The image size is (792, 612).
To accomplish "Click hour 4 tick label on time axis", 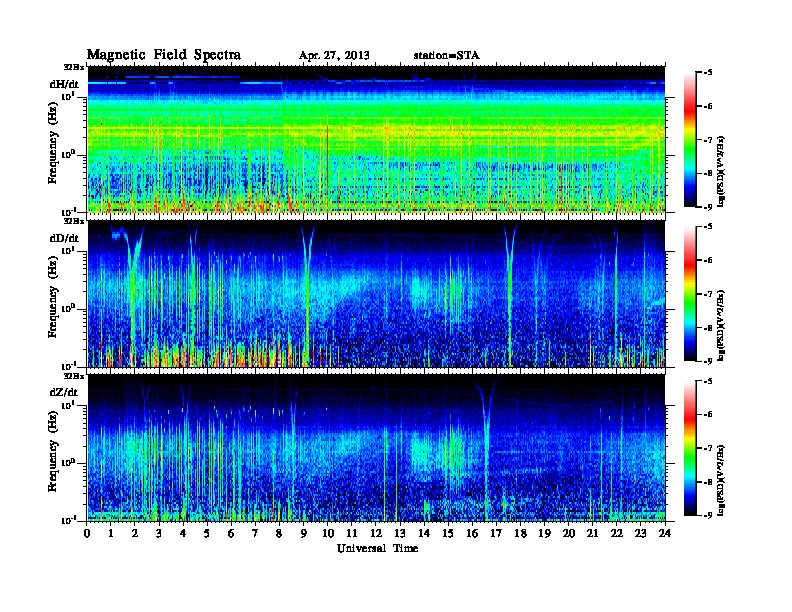I will pos(183,533).
